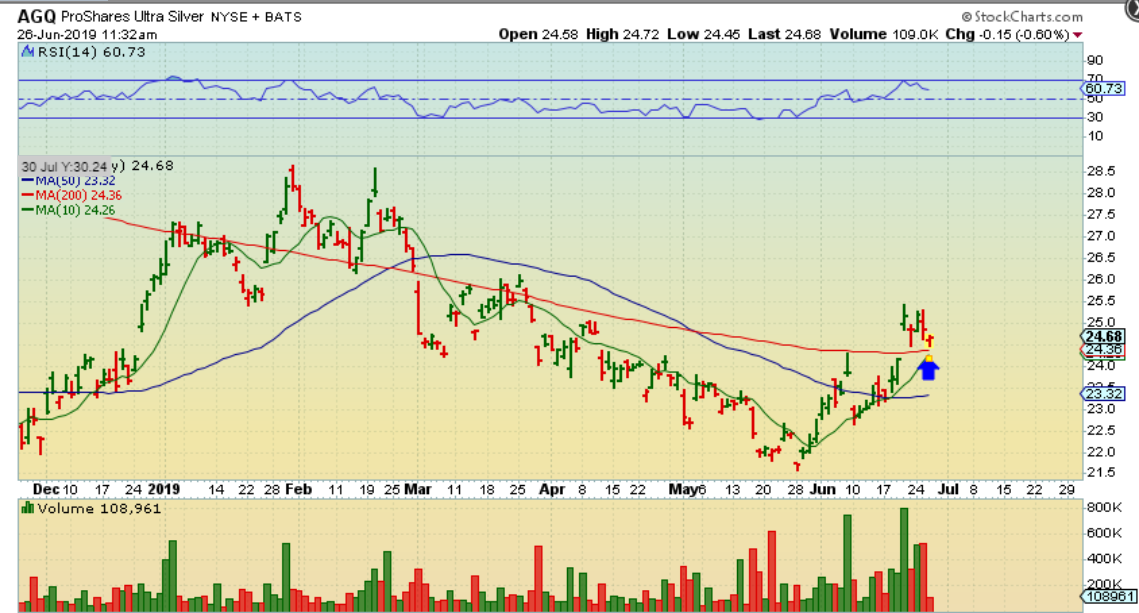Viewport: 1139px width, 613px height.
Task: Click the Mar month label on date axis
Action: (417, 490)
